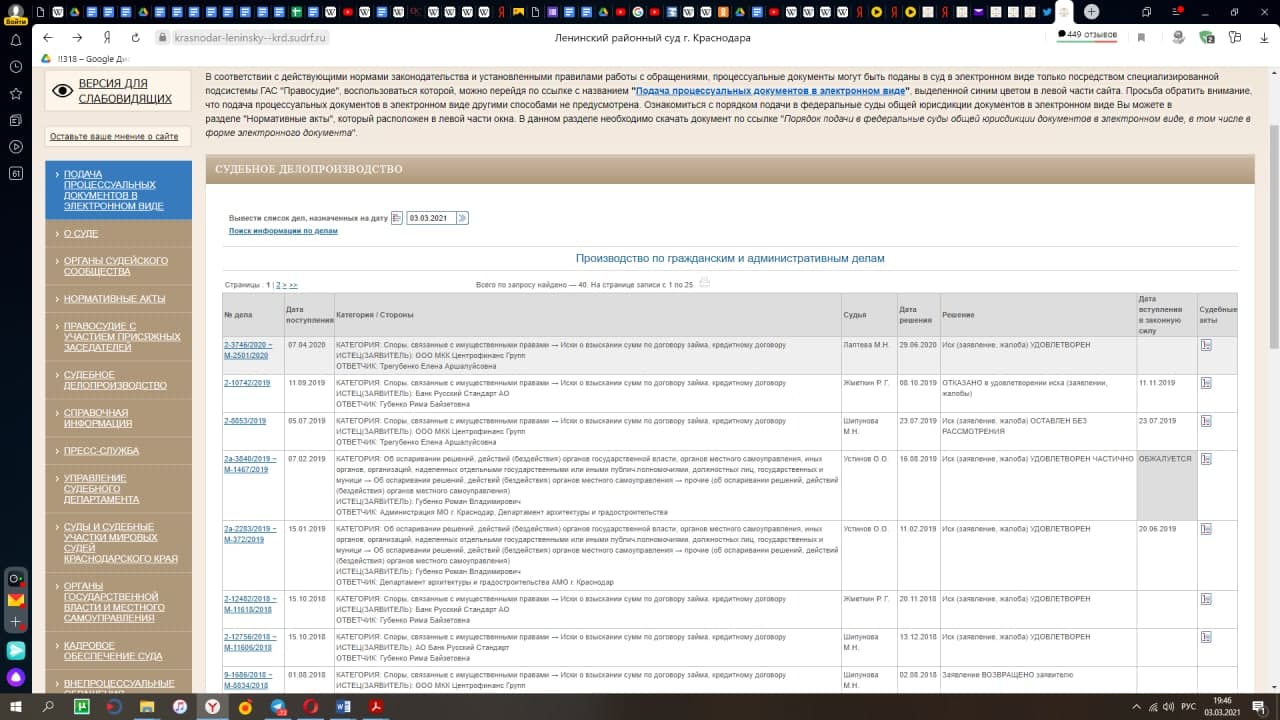Open Yandex home via Я icon
The width and height of the screenshot is (1280, 720).
pos(106,37)
